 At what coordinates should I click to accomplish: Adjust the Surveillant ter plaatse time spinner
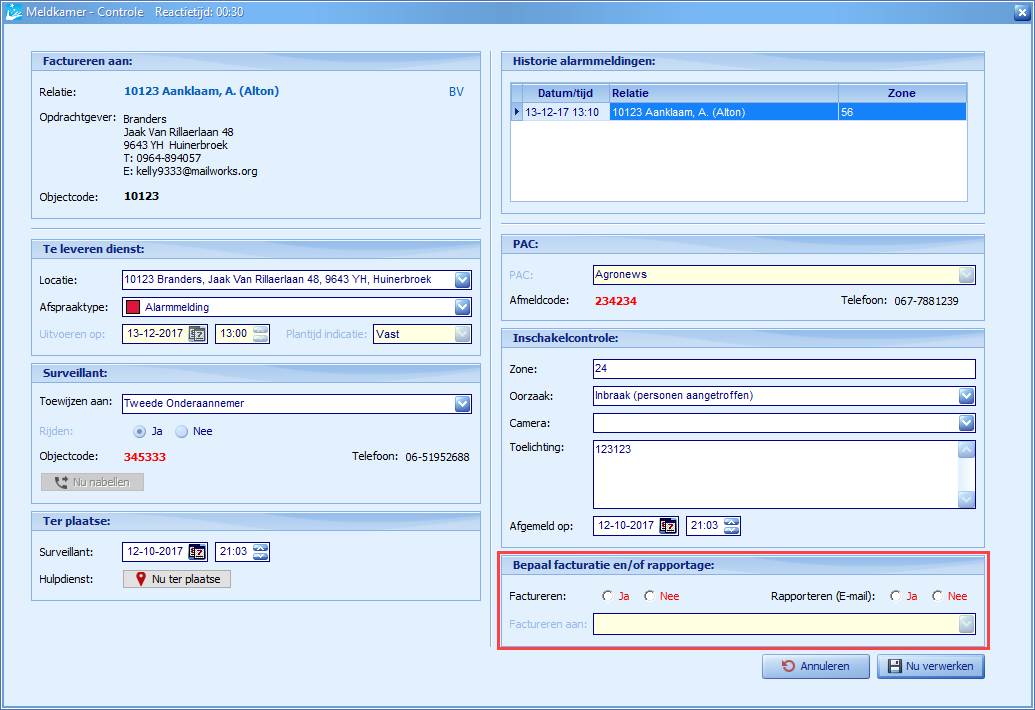point(261,552)
